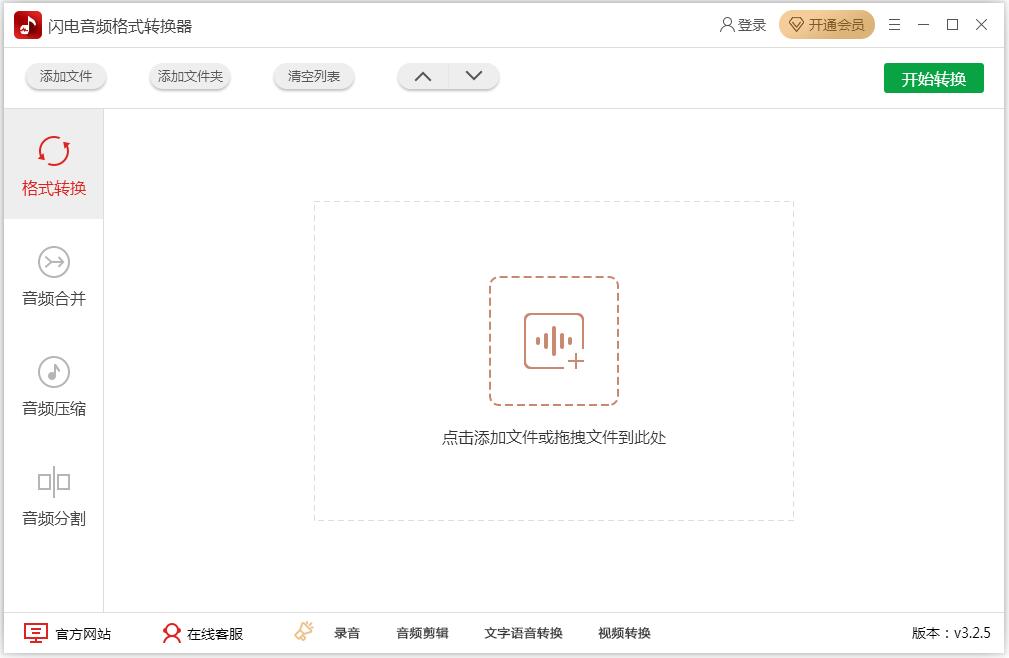This screenshot has height=658, width=1009.
Task: Click the 添加文件 button
Action: tap(66, 77)
